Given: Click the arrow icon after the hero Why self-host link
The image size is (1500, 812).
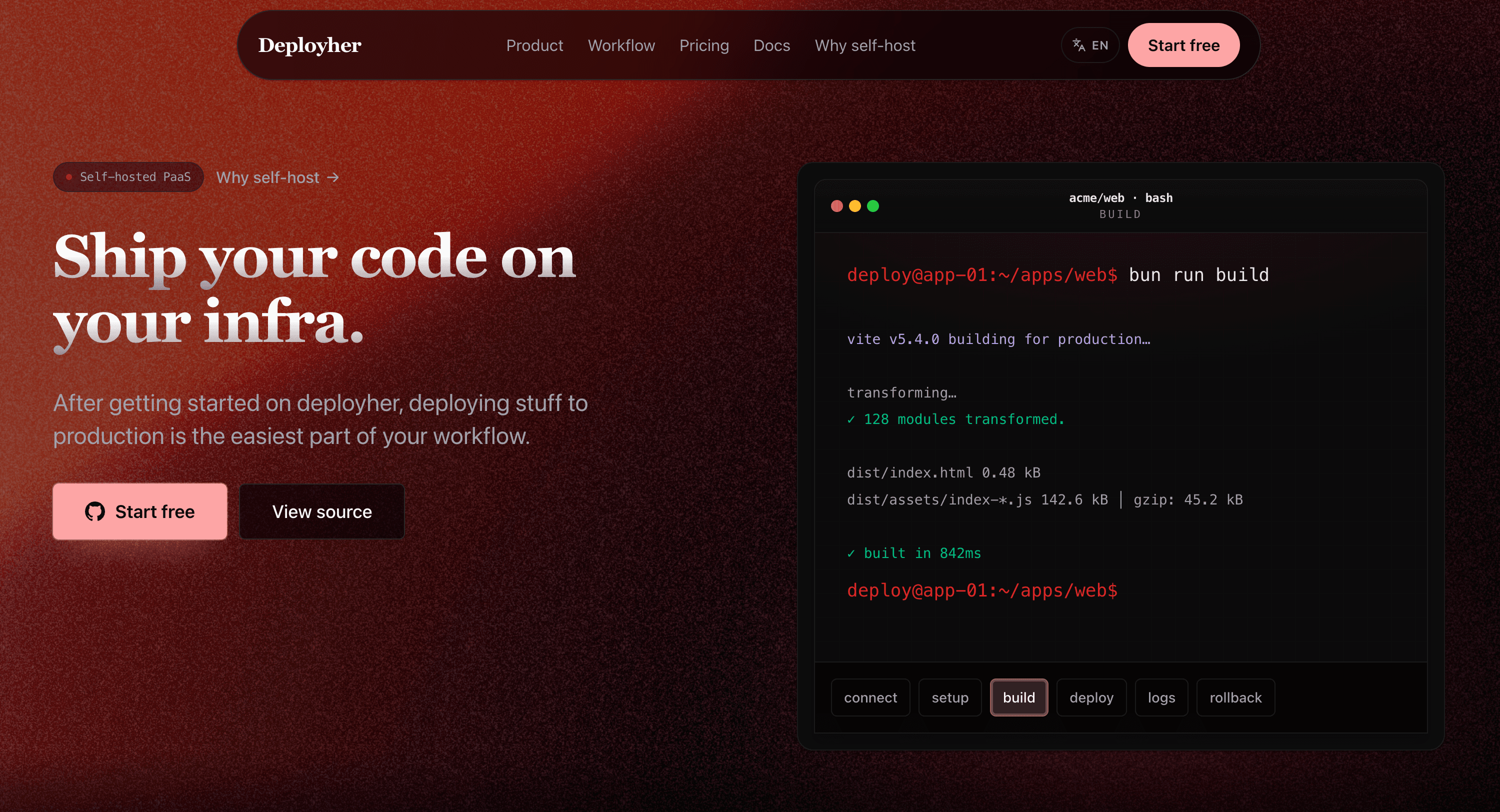Looking at the screenshot, I should click(x=332, y=177).
